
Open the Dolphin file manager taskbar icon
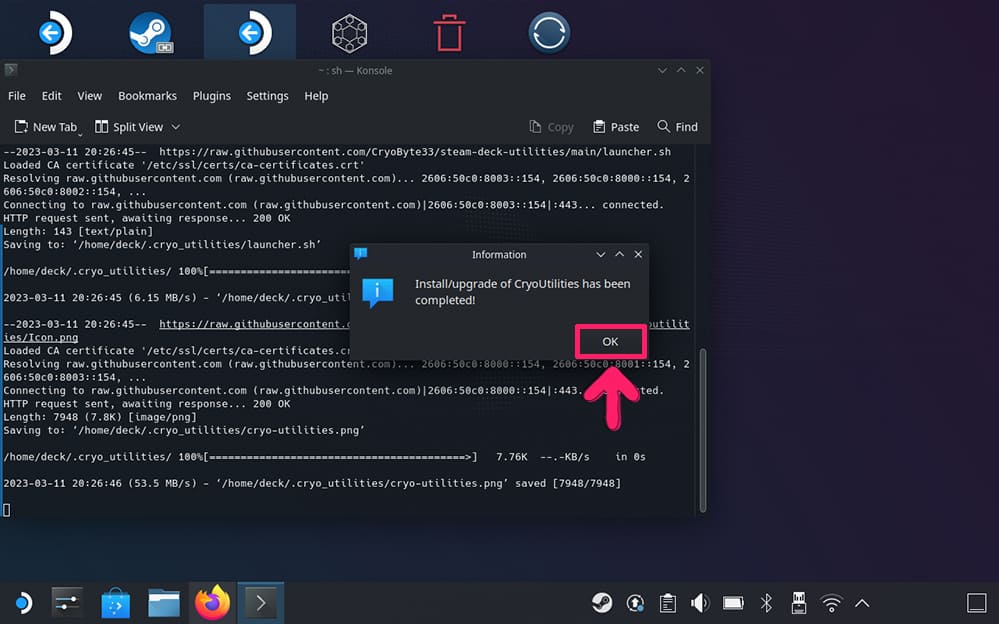[x=164, y=603]
